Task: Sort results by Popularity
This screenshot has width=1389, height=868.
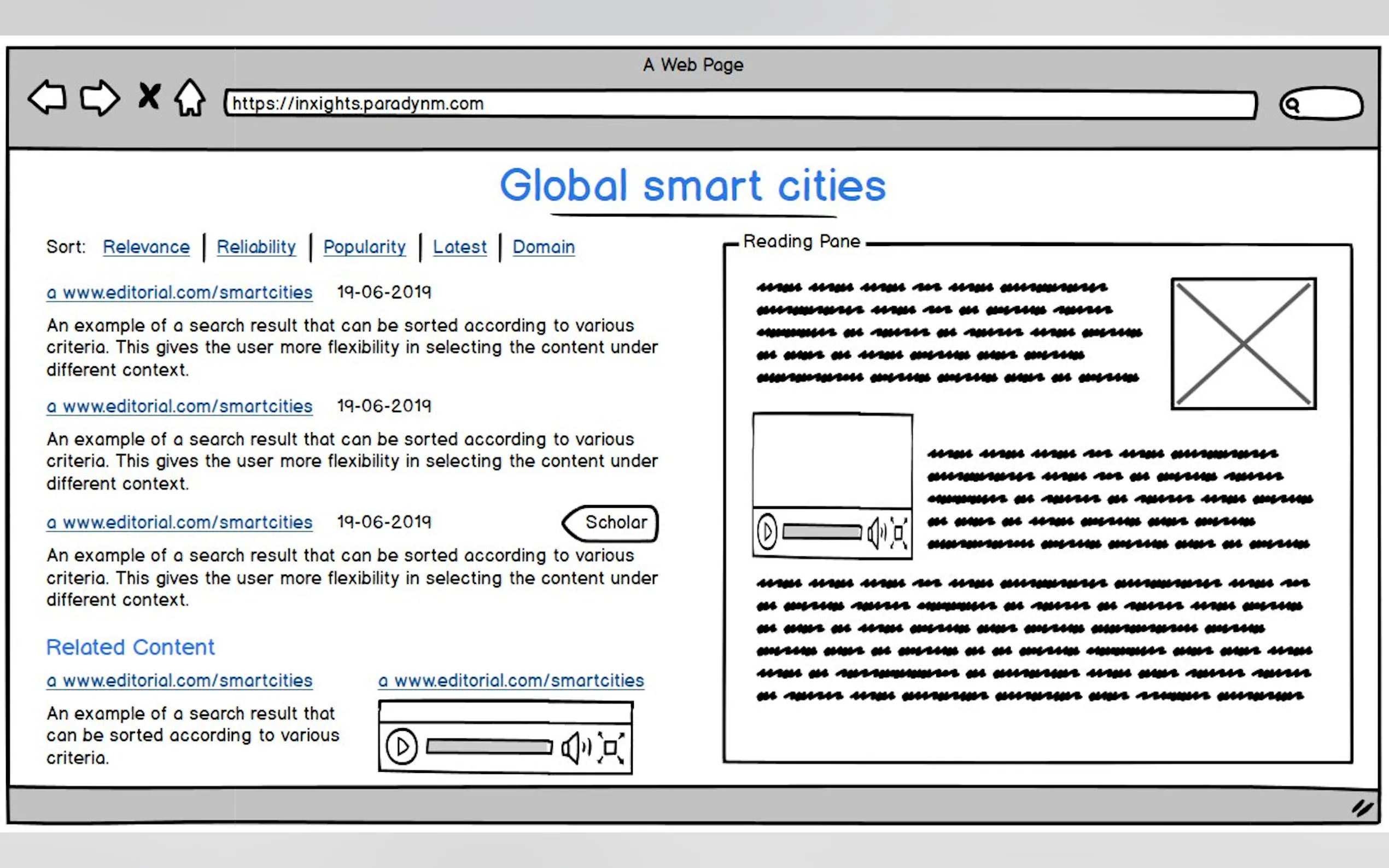Action: tap(365, 247)
